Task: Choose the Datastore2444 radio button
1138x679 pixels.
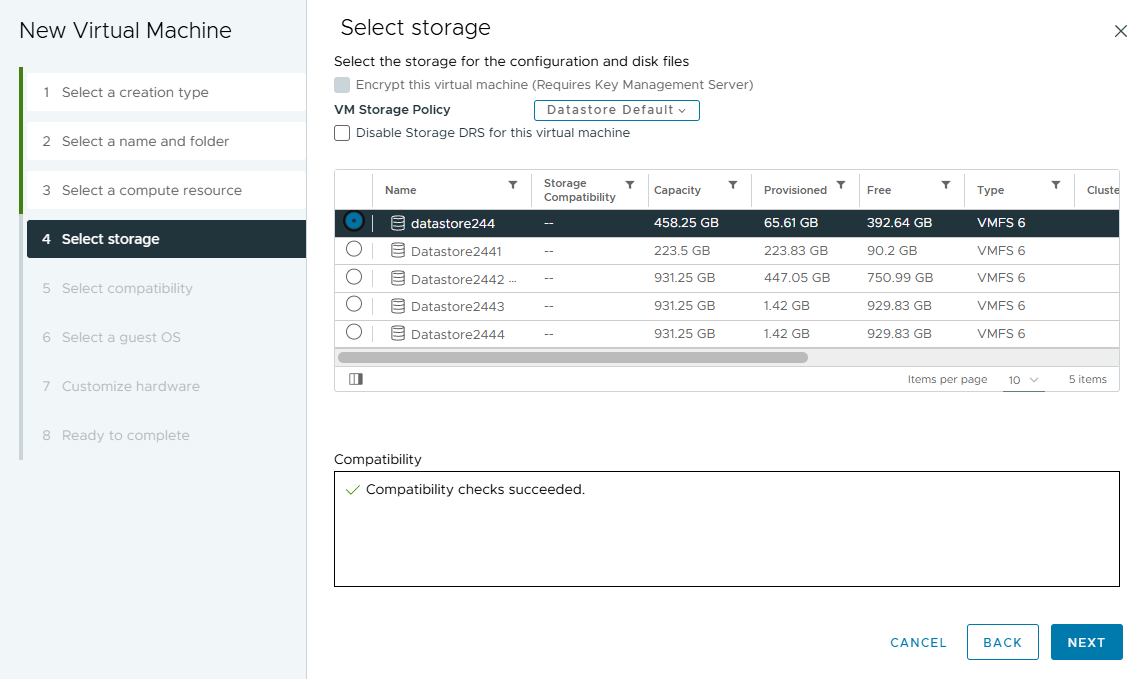Action: coord(354,332)
